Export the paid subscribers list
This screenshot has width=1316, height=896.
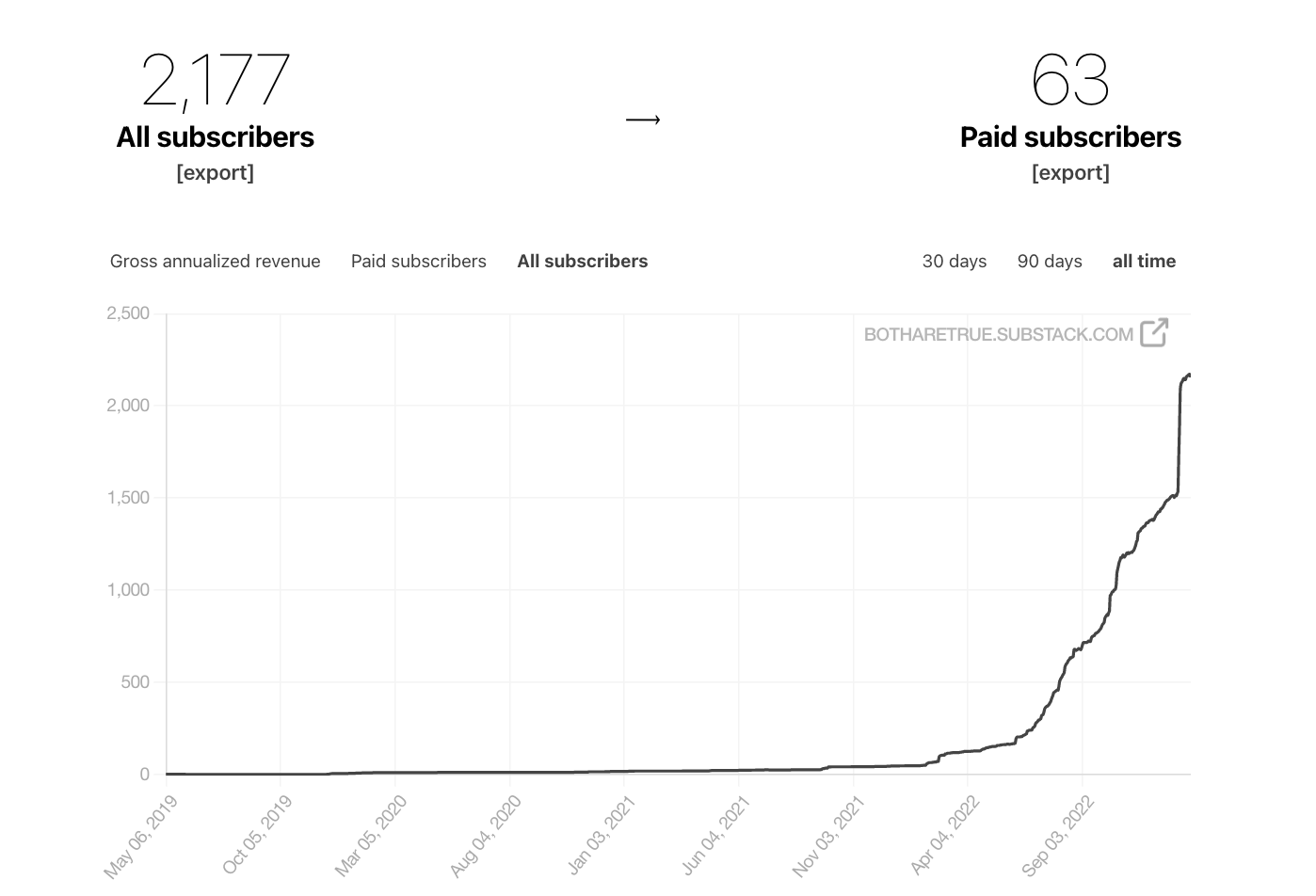coord(1071,172)
